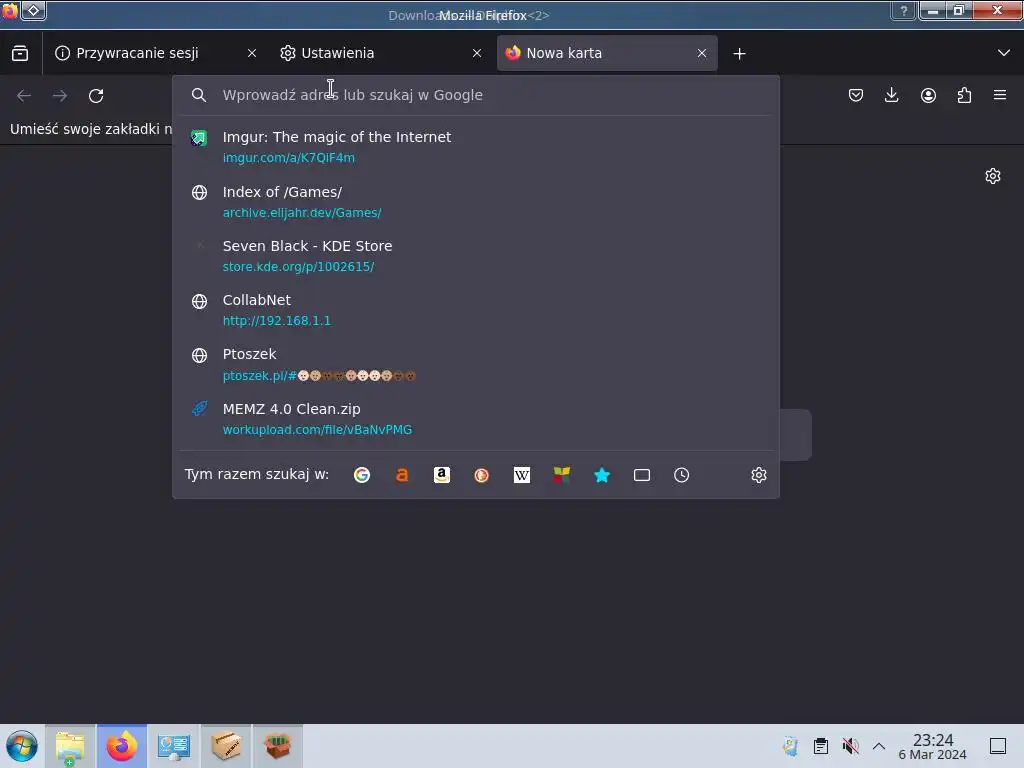Image resolution: width=1024 pixels, height=768 pixels.
Task: Click http://192.168.1.1 URL text
Action: pyautogui.click(x=277, y=321)
